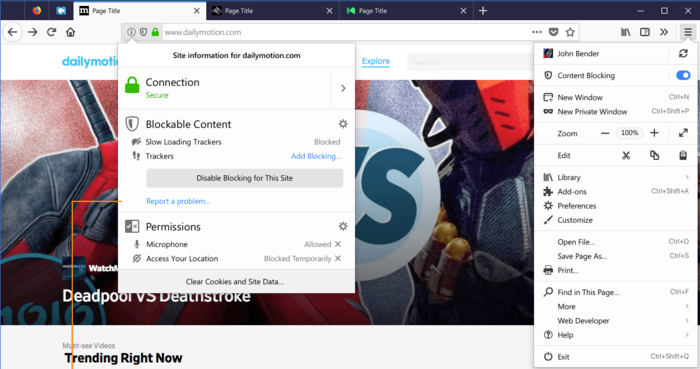Open Blockable Content settings gear
Screen dimensions: 700x369
343,124
